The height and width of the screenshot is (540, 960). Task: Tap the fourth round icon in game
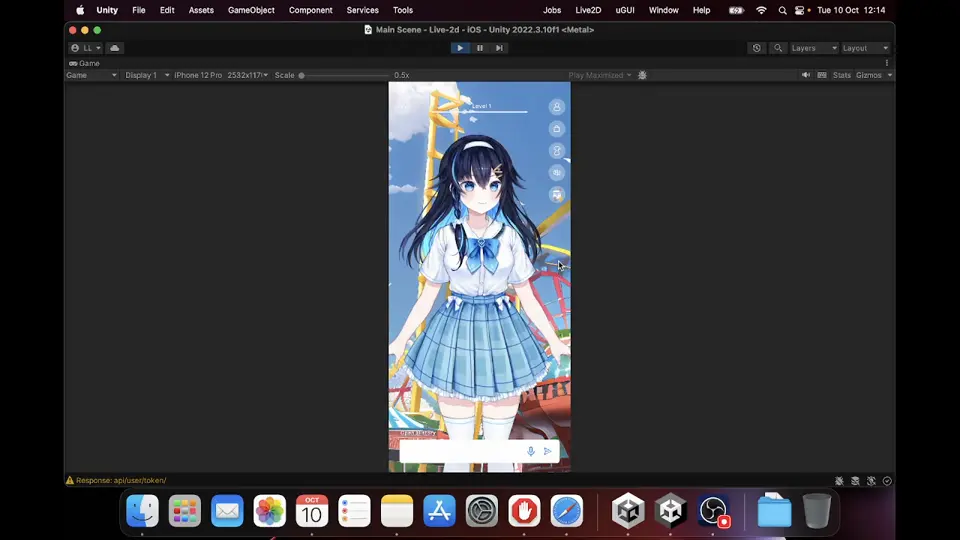[557, 173]
